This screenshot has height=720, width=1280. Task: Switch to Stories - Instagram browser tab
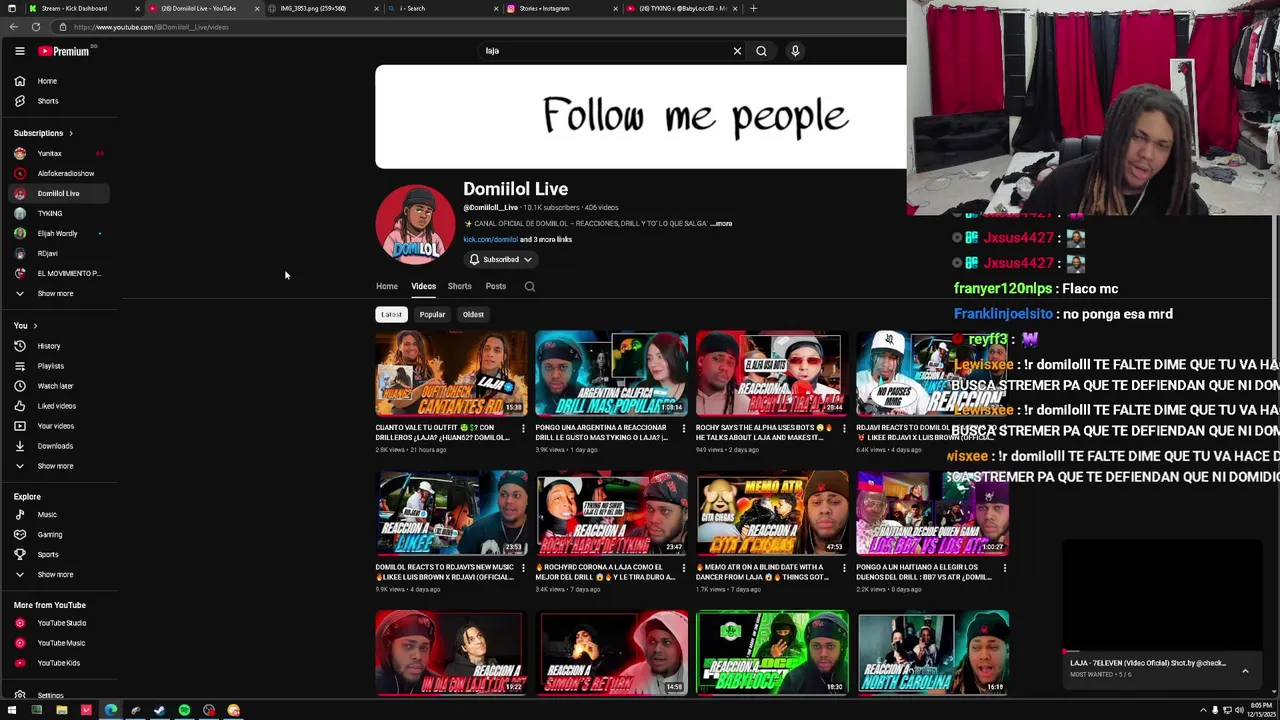(560, 8)
